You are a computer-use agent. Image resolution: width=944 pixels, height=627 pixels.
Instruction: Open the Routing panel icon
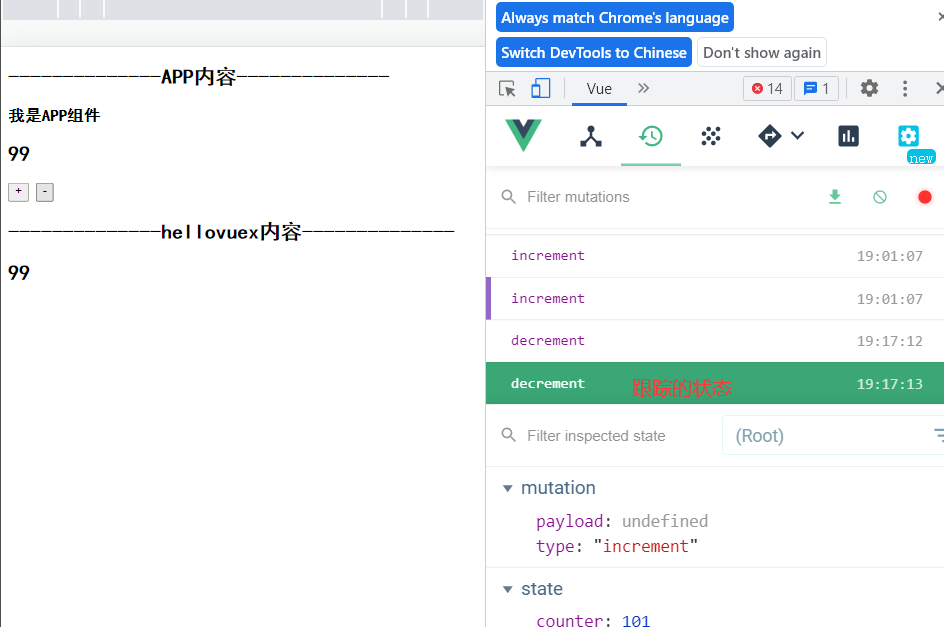click(769, 136)
